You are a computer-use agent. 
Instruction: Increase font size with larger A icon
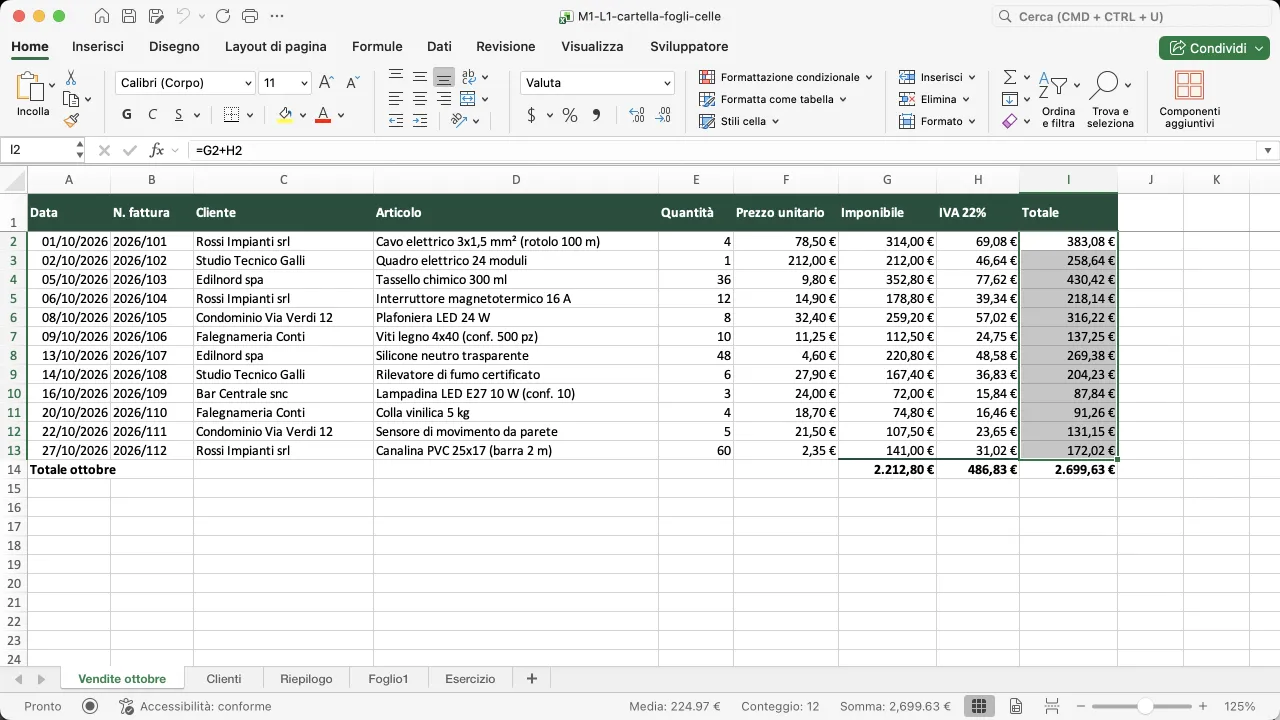326,83
